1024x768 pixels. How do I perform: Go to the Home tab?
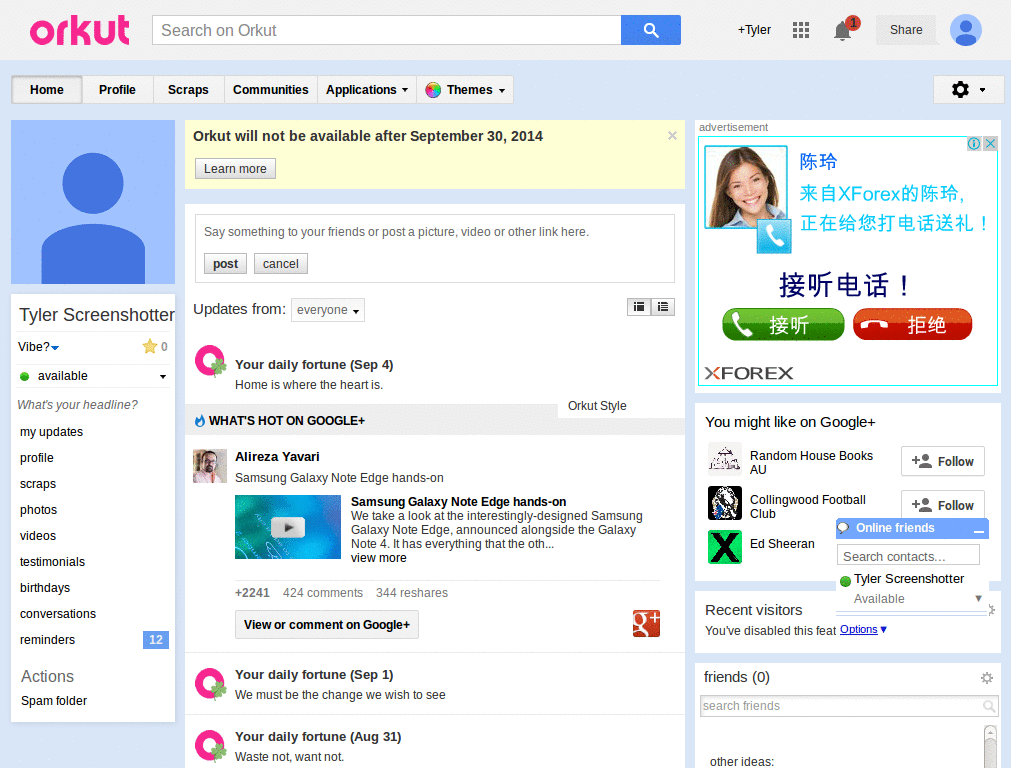point(47,91)
